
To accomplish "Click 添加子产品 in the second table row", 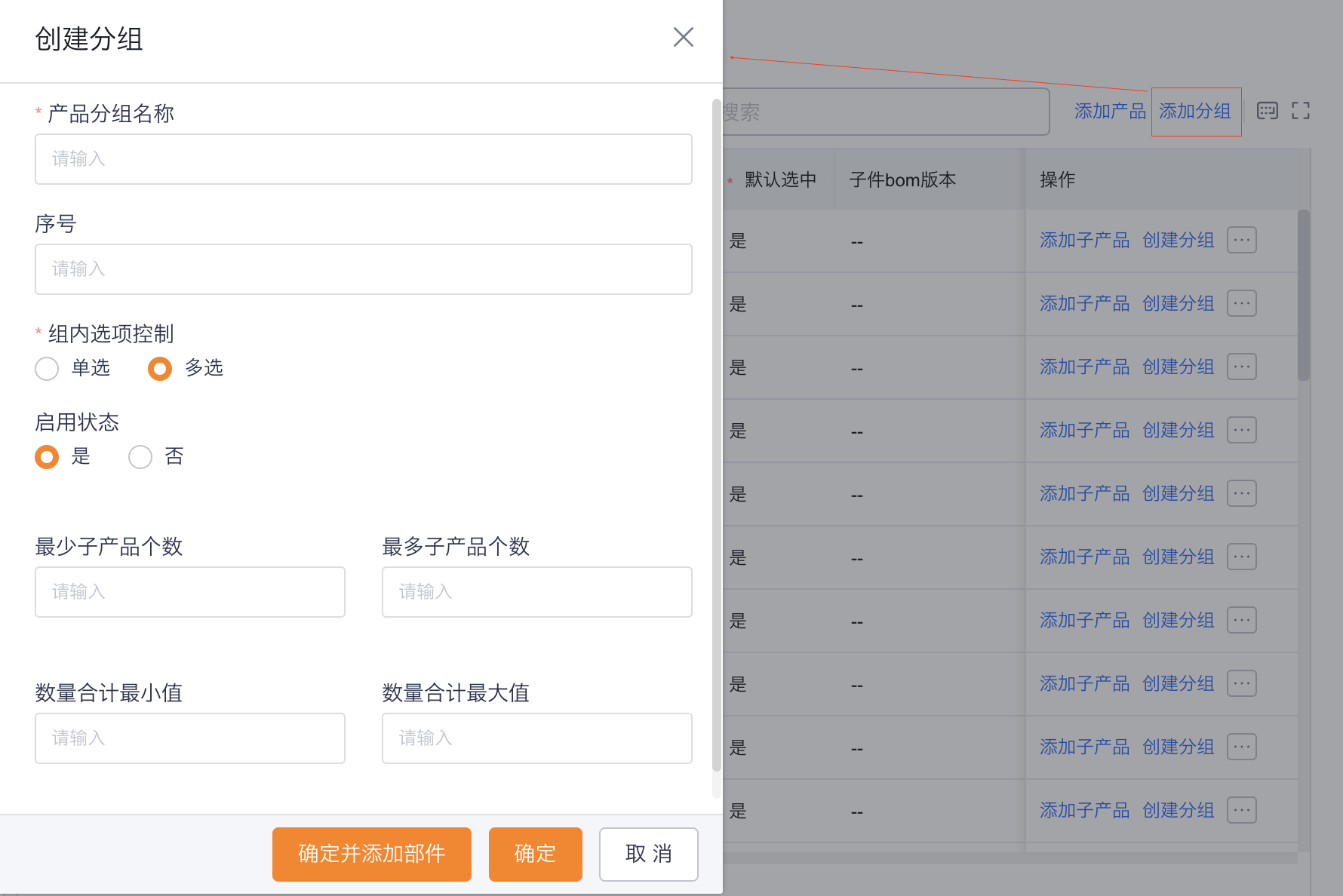I will 1084,304.
